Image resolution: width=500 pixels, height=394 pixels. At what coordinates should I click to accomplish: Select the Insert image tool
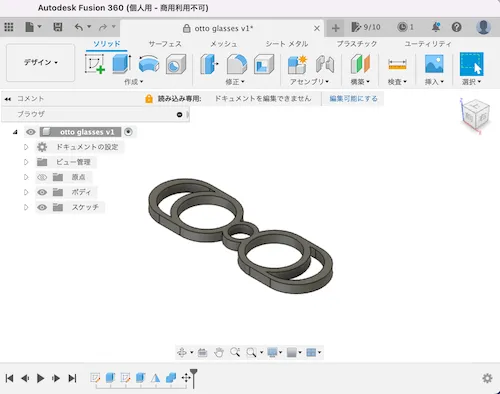click(434, 64)
